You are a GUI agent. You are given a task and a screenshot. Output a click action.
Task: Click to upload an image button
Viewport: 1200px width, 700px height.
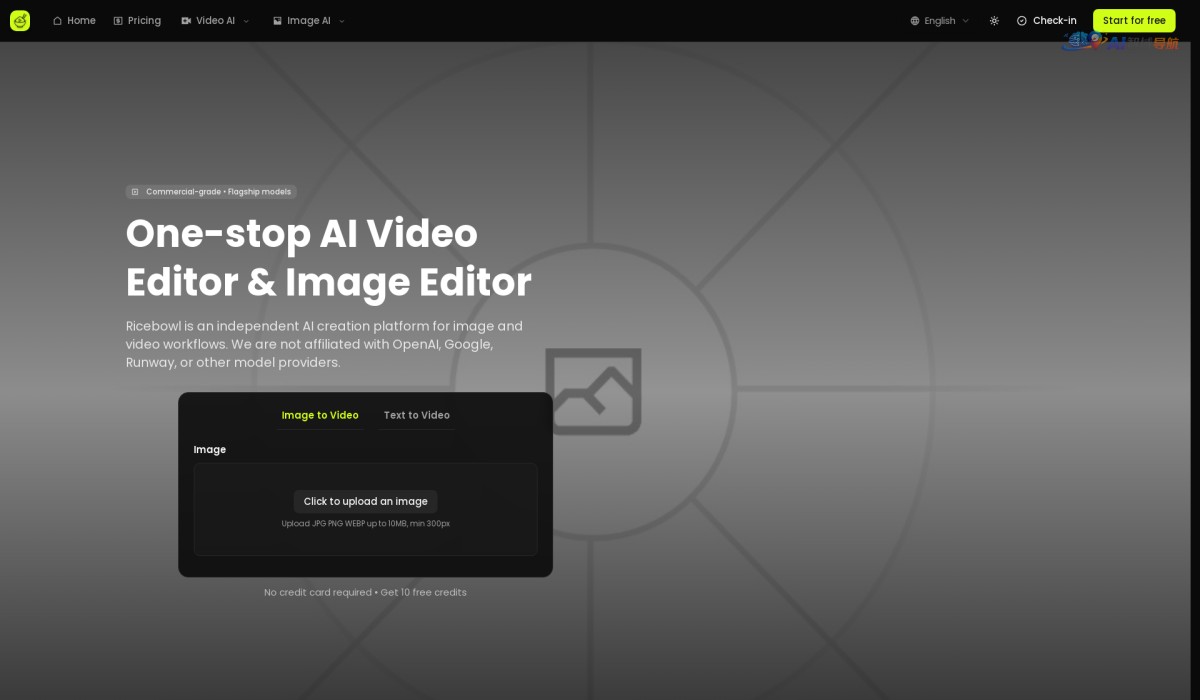click(x=365, y=501)
